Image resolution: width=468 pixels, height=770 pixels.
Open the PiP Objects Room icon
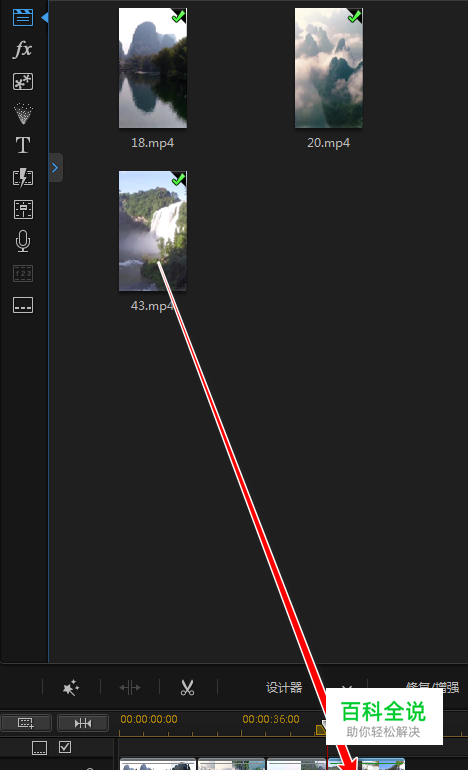pyautogui.click(x=23, y=82)
